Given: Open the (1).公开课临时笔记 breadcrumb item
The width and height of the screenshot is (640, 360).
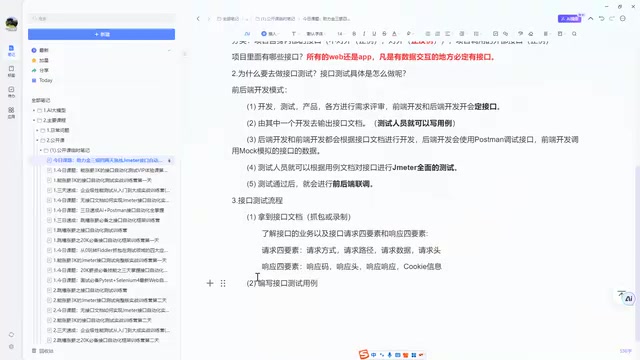Looking at the screenshot, I should pos(276,19).
